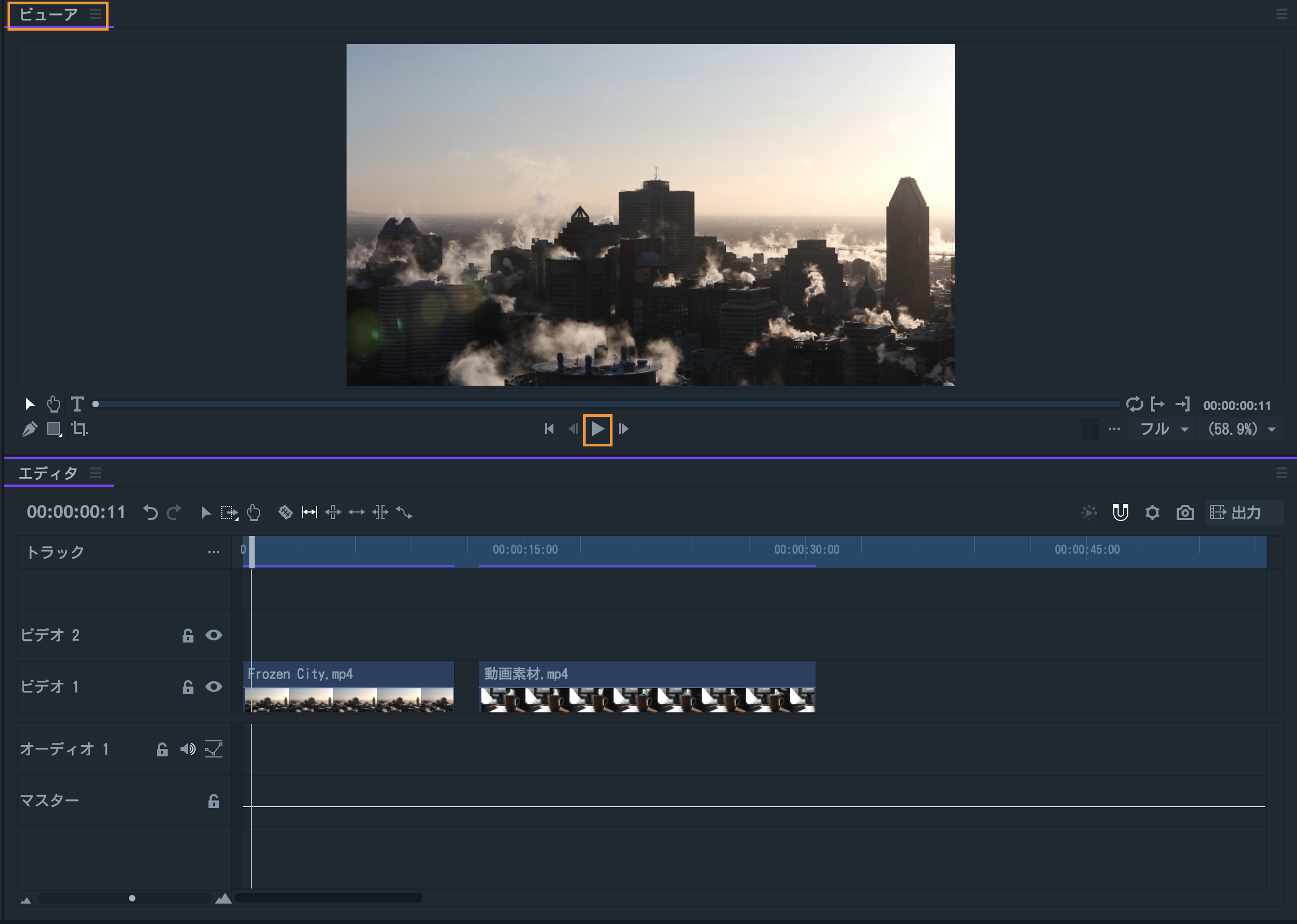Toggle the magnet snapping icon
The width and height of the screenshot is (1297, 924).
click(1120, 512)
